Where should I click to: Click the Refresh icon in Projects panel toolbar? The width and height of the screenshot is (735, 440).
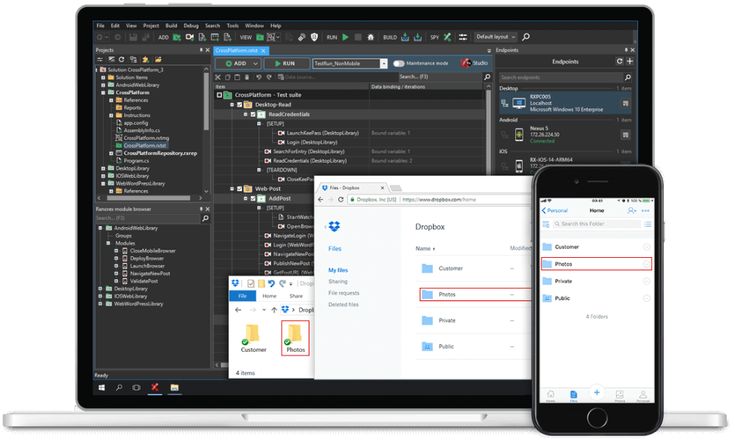121,60
